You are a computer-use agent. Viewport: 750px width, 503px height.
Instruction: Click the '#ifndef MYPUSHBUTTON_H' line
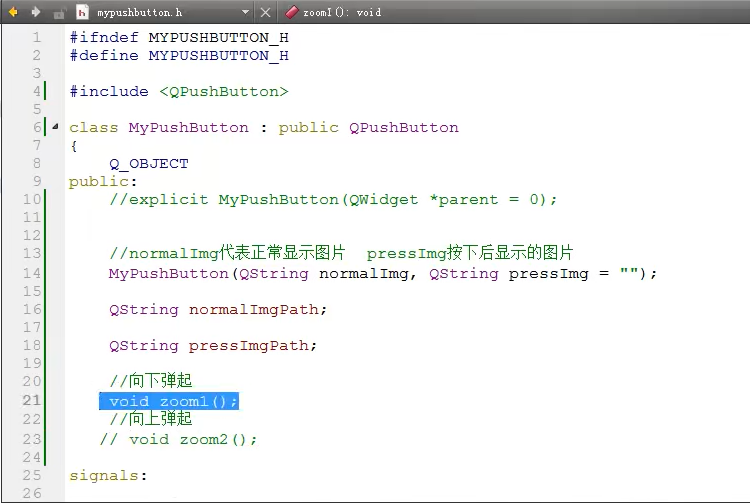pos(179,37)
